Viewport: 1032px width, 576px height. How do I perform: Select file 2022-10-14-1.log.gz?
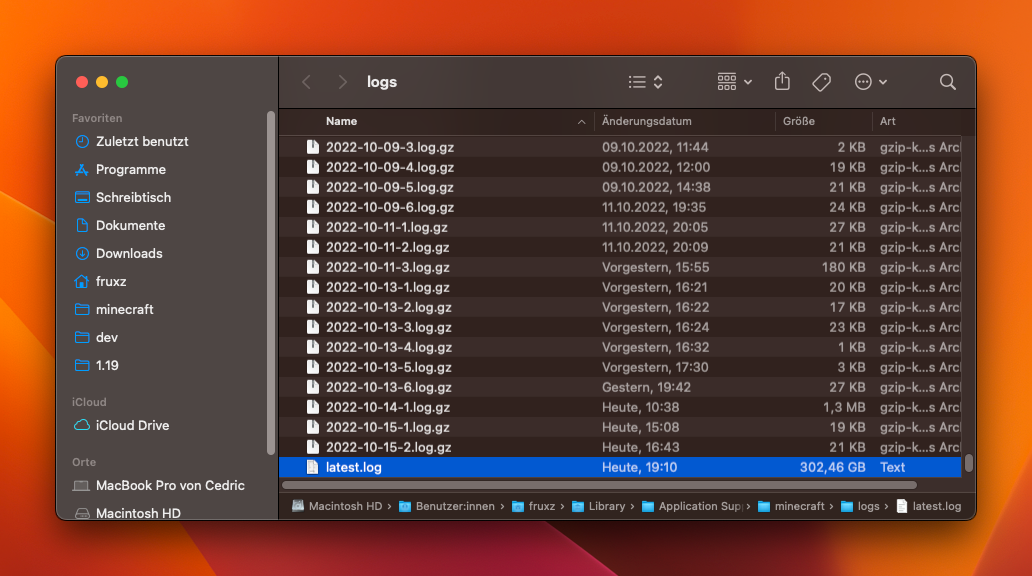click(387, 407)
